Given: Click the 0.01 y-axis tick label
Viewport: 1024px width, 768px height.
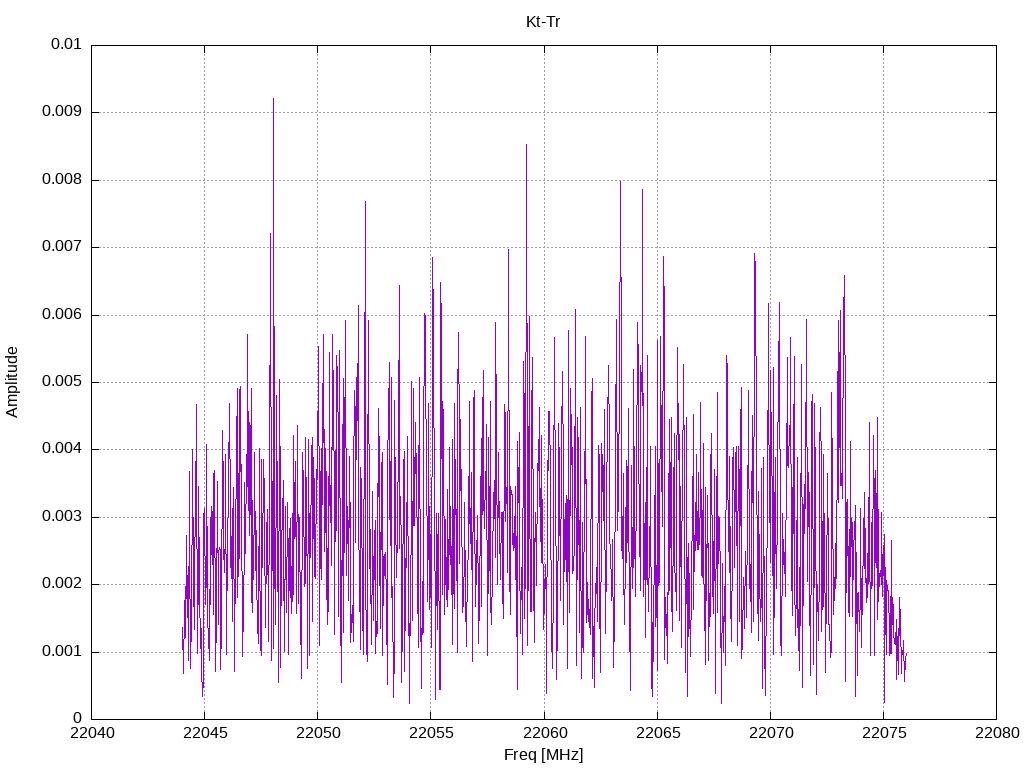Looking at the screenshot, I should (66, 44).
